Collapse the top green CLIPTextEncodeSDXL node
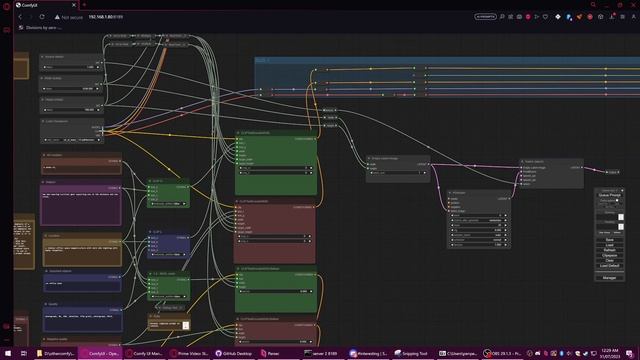This screenshot has height=360, width=640. point(238,133)
